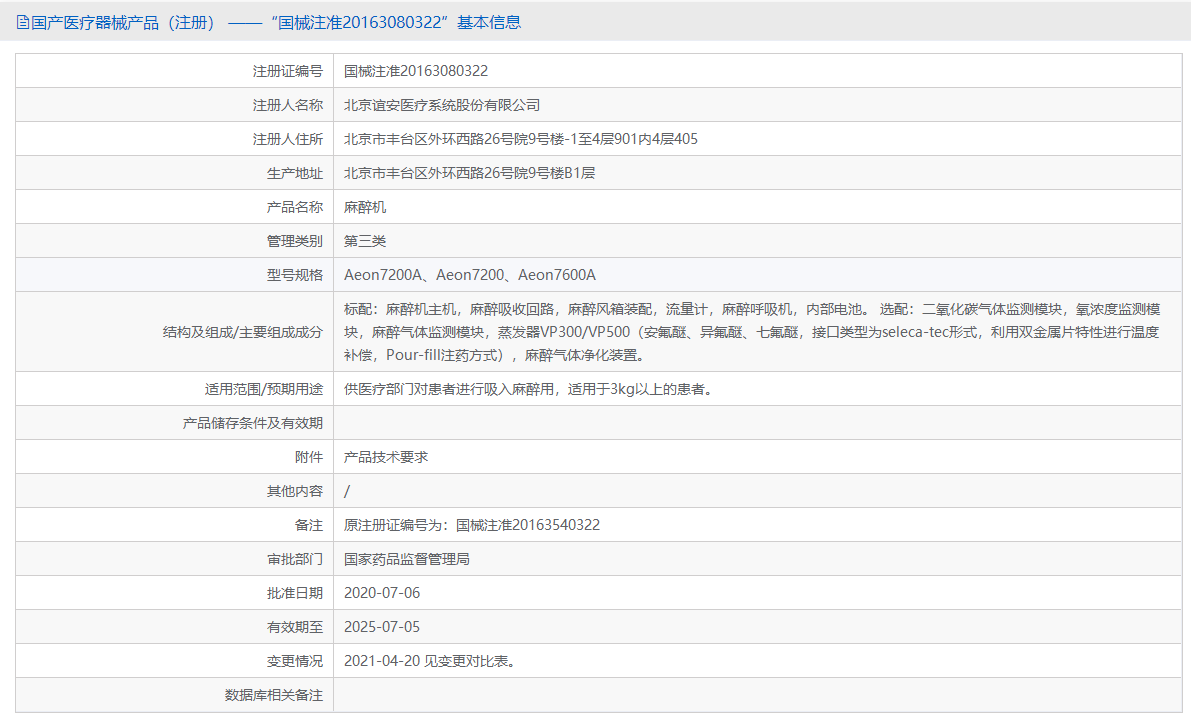Click the change record 2021-04-20 见变更对比表

click(x=431, y=661)
